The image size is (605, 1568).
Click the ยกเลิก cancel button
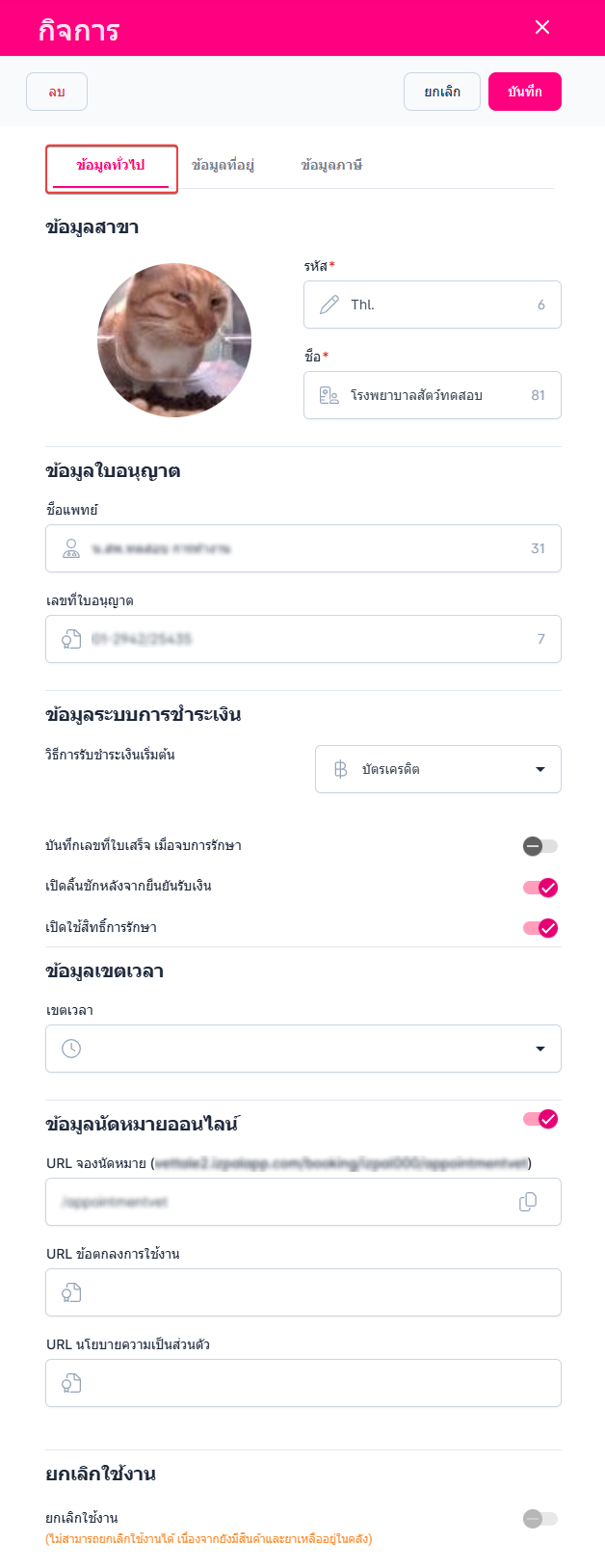(442, 93)
